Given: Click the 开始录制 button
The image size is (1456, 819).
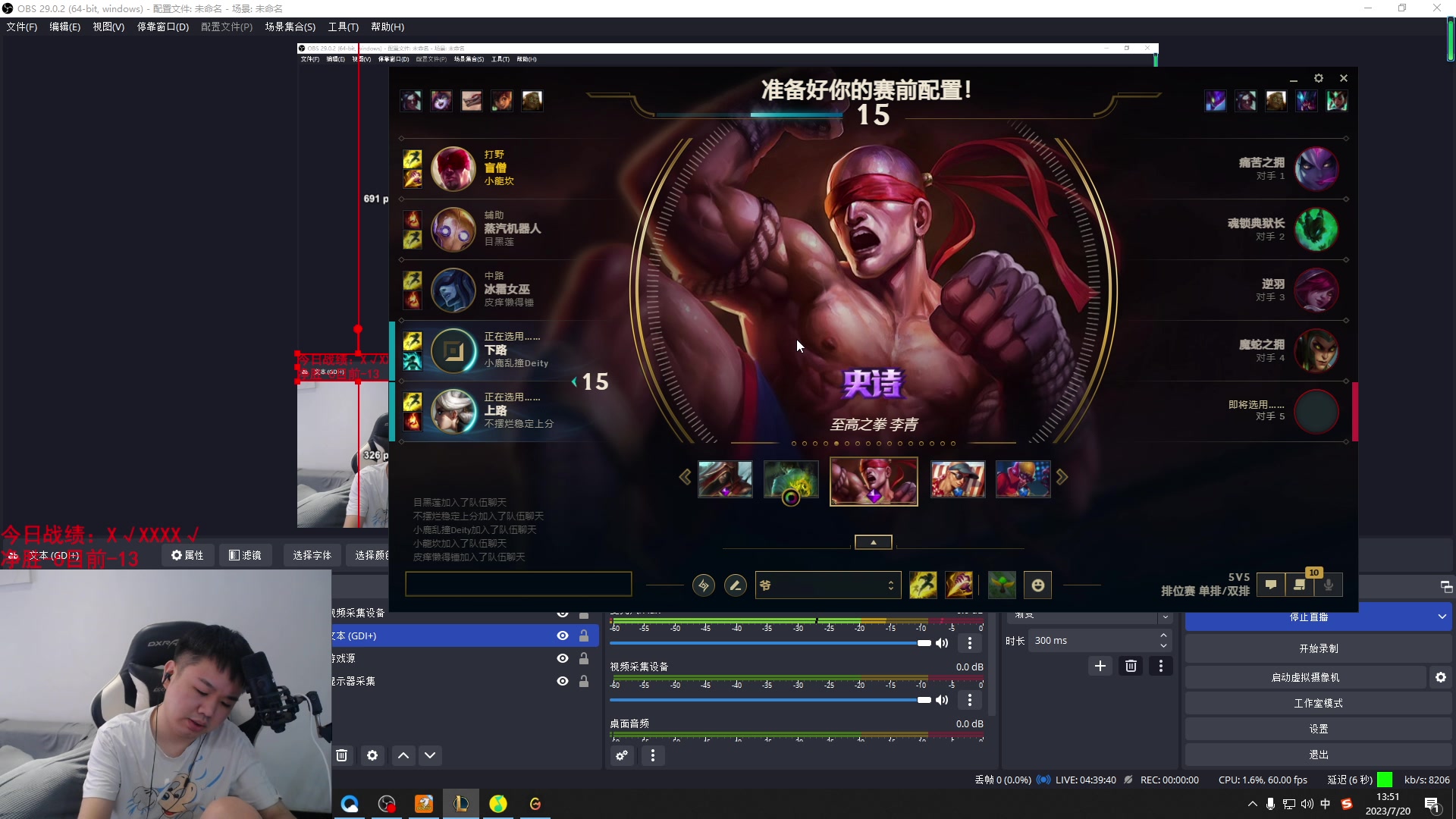Looking at the screenshot, I should (1319, 648).
